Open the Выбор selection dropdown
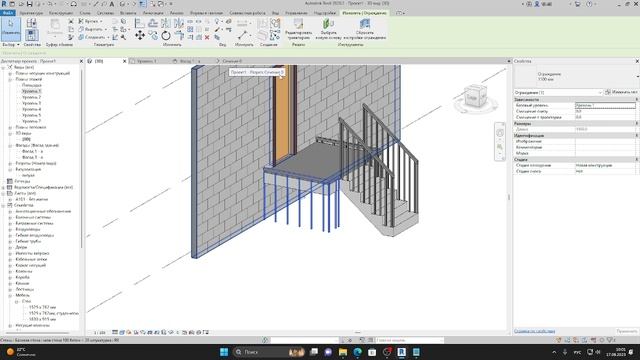Screen dimensions: 640x360 tap(11, 44)
